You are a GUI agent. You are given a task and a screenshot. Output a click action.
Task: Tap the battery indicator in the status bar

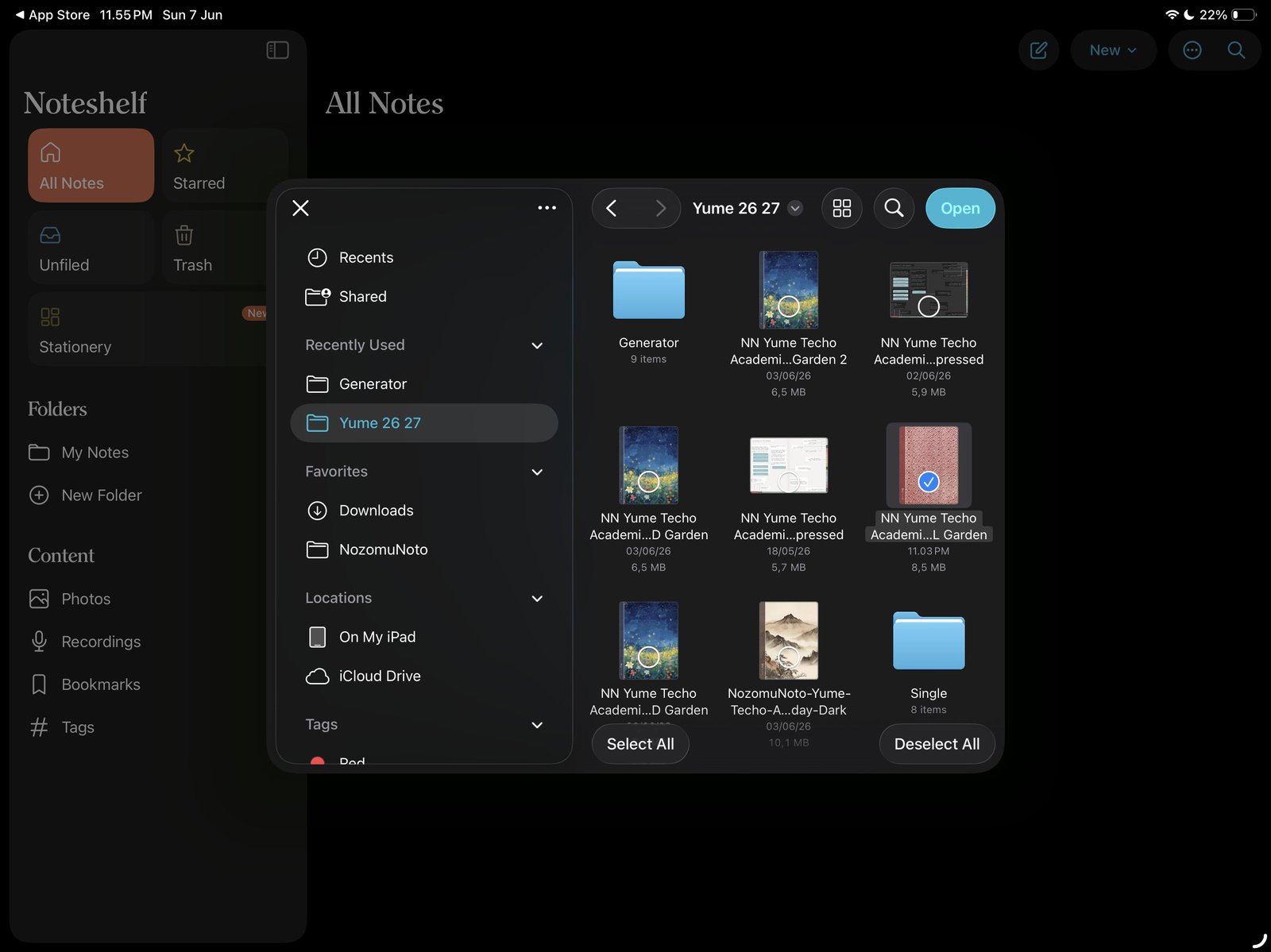(x=1245, y=15)
